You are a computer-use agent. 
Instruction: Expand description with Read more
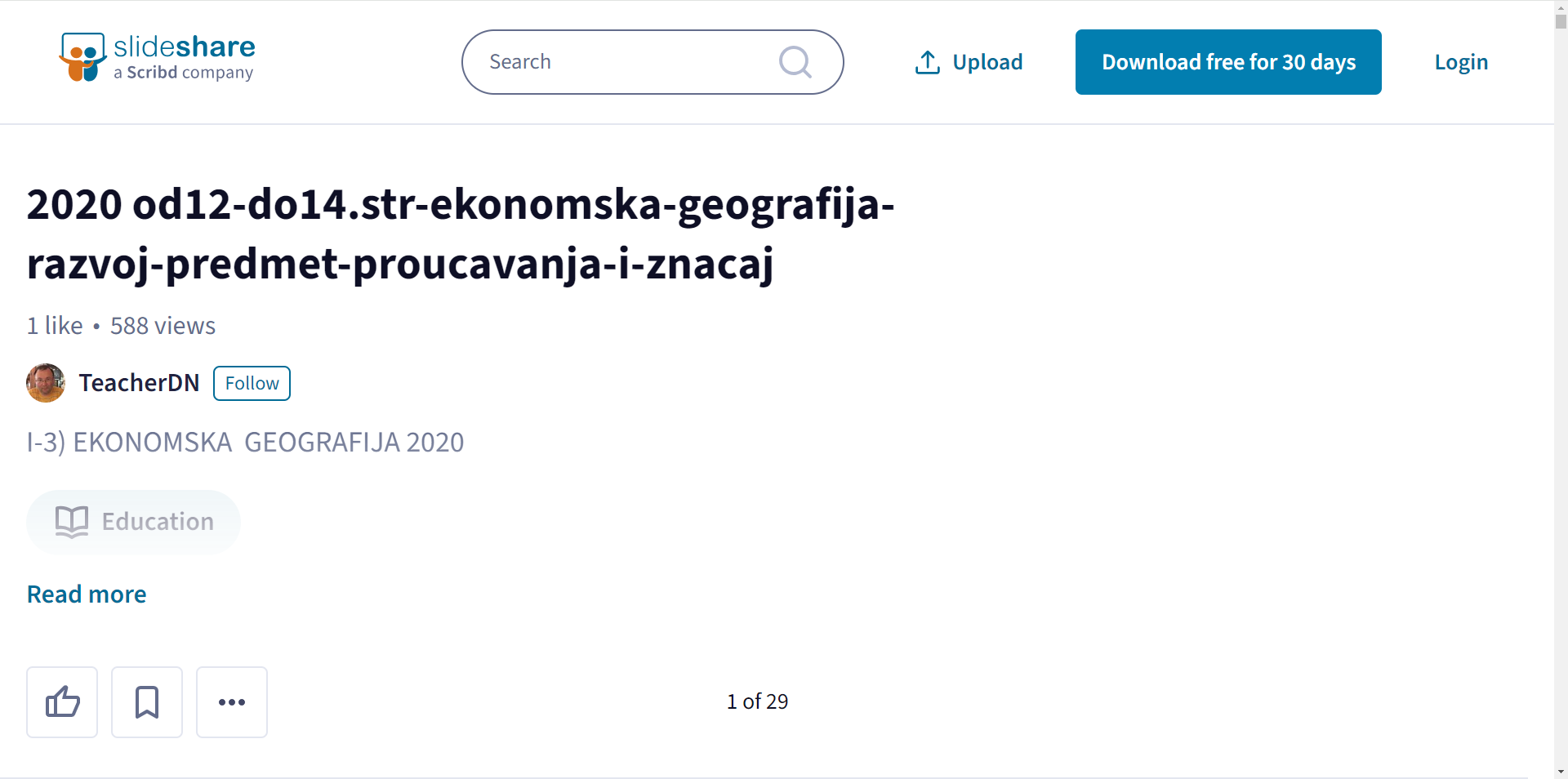(87, 594)
